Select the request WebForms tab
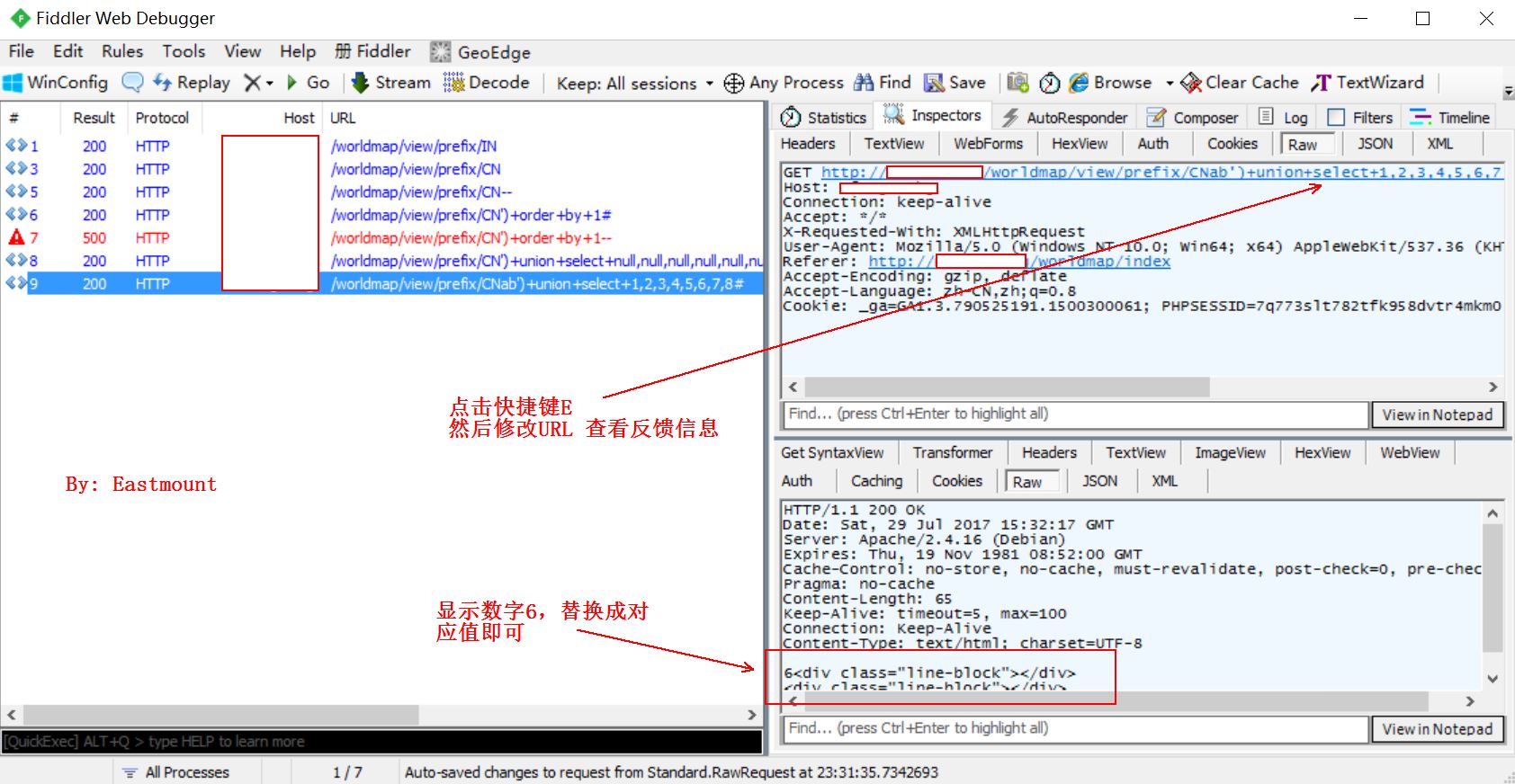This screenshot has height=784, width=1515. click(988, 144)
